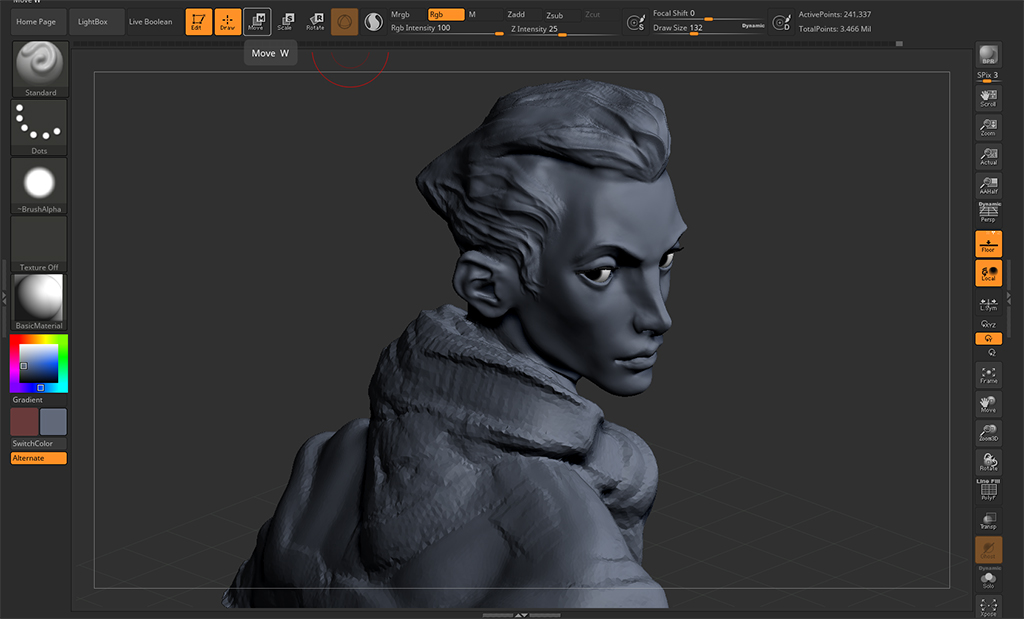Frame the mesh with Frame icon
This screenshot has height=619, width=1024.
[x=988, y=375]
